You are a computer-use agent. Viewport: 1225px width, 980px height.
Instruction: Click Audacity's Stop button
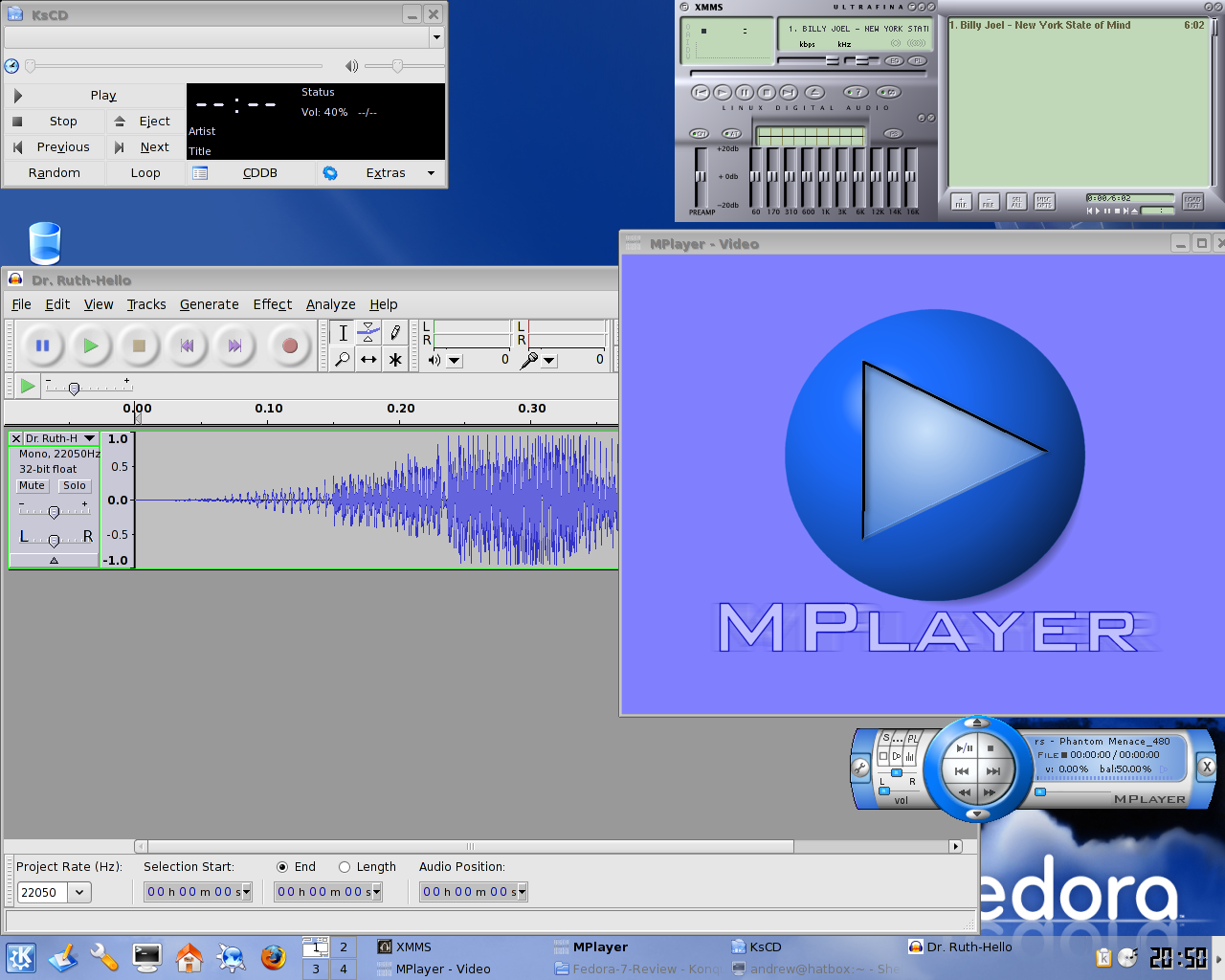pyautogui.click(x=139, y=345)
